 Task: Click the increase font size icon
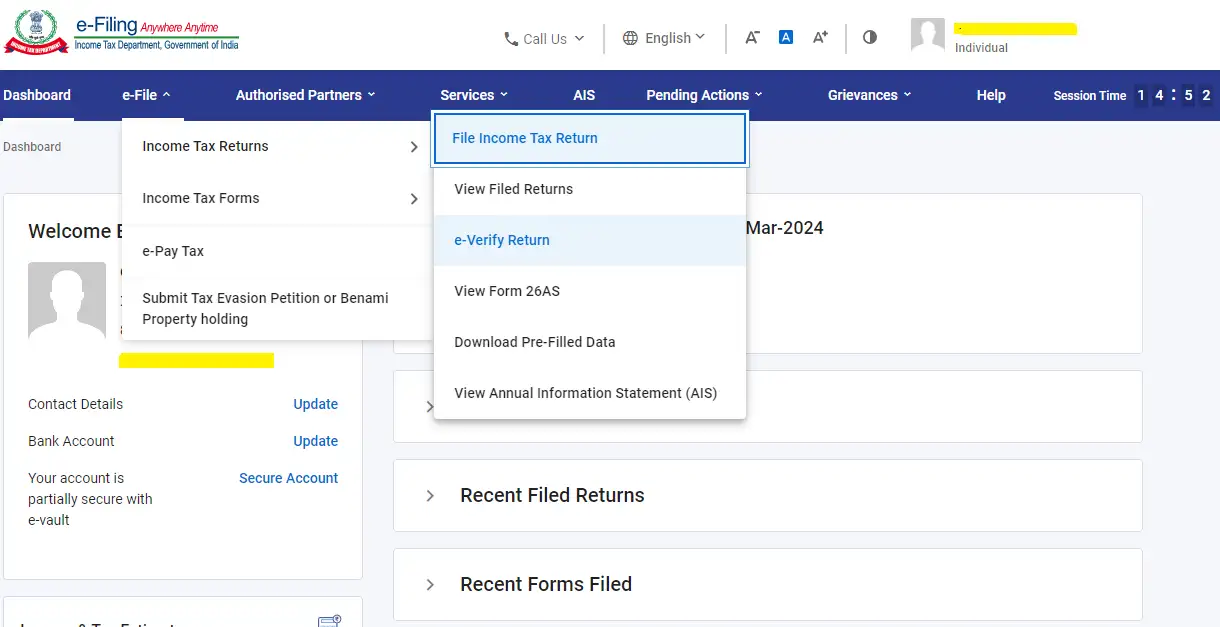click(x=820, y=37)
